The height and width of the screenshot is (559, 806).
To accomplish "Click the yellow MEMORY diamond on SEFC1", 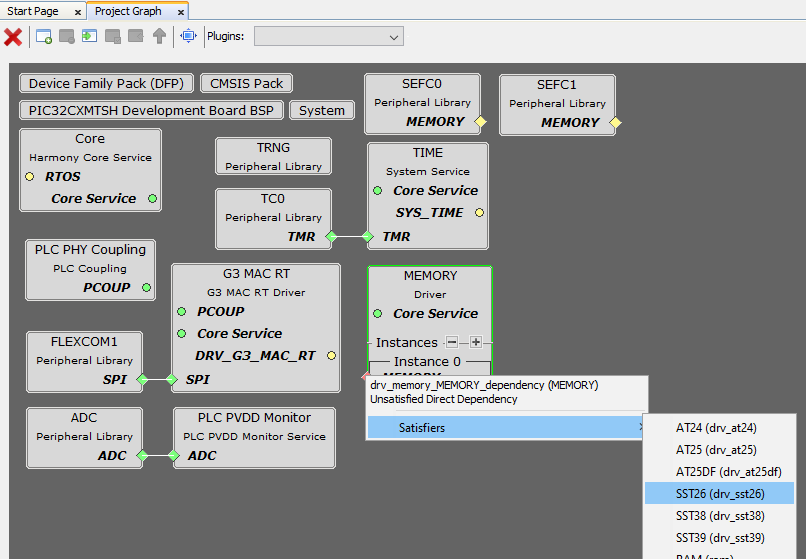I will pos(615,123).
